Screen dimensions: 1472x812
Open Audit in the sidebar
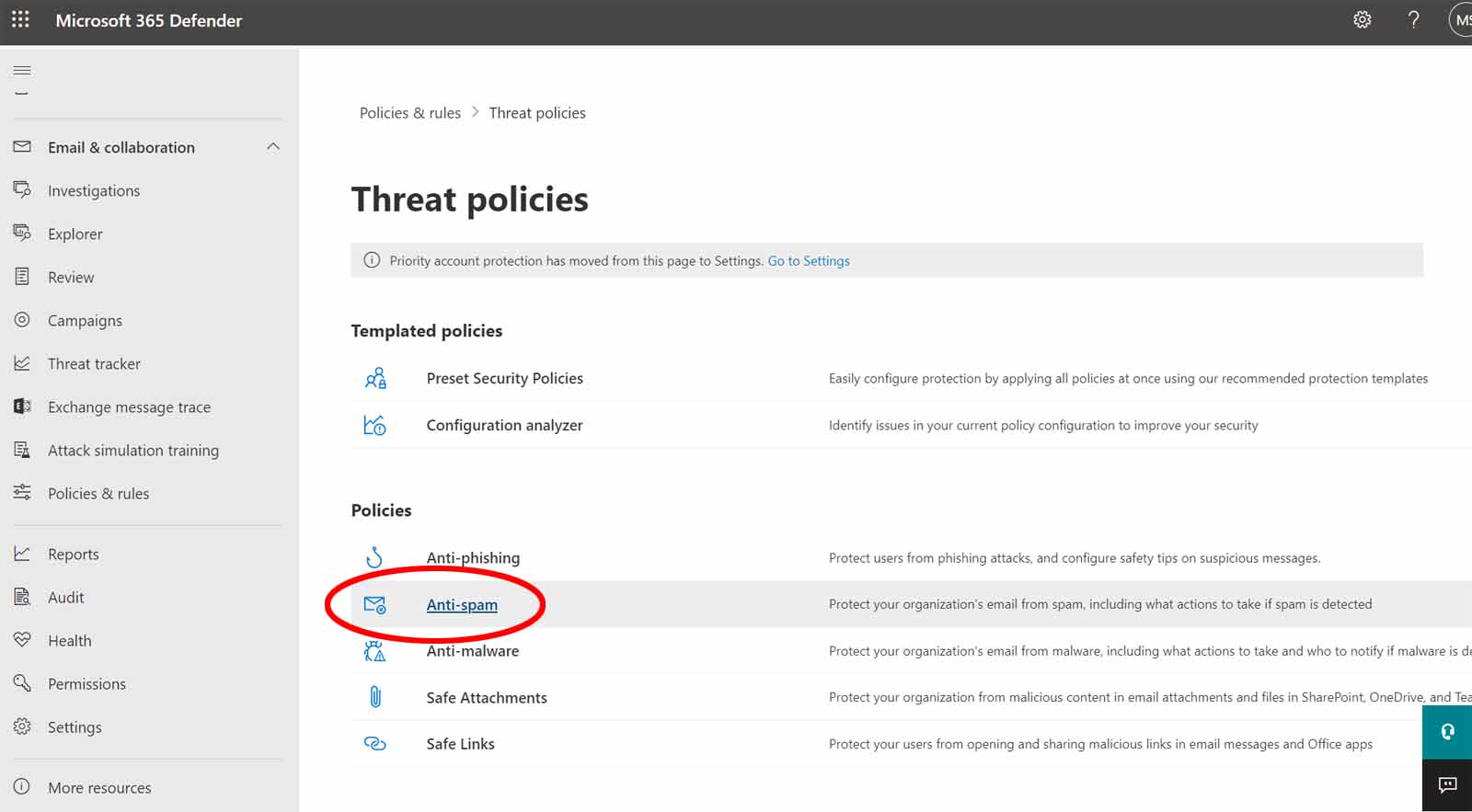66,597
